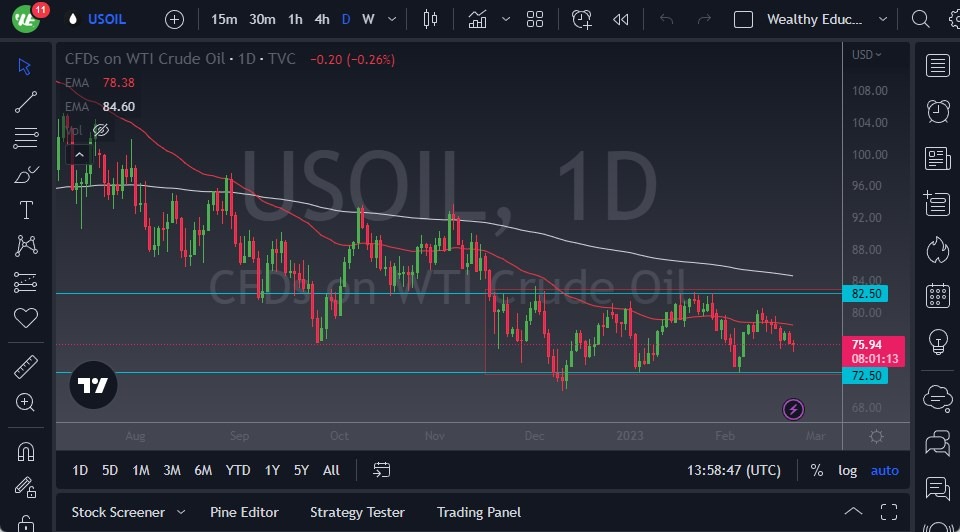Select the text annotation tool
This screenshot has height=532, width=960.
pos(26,210)
